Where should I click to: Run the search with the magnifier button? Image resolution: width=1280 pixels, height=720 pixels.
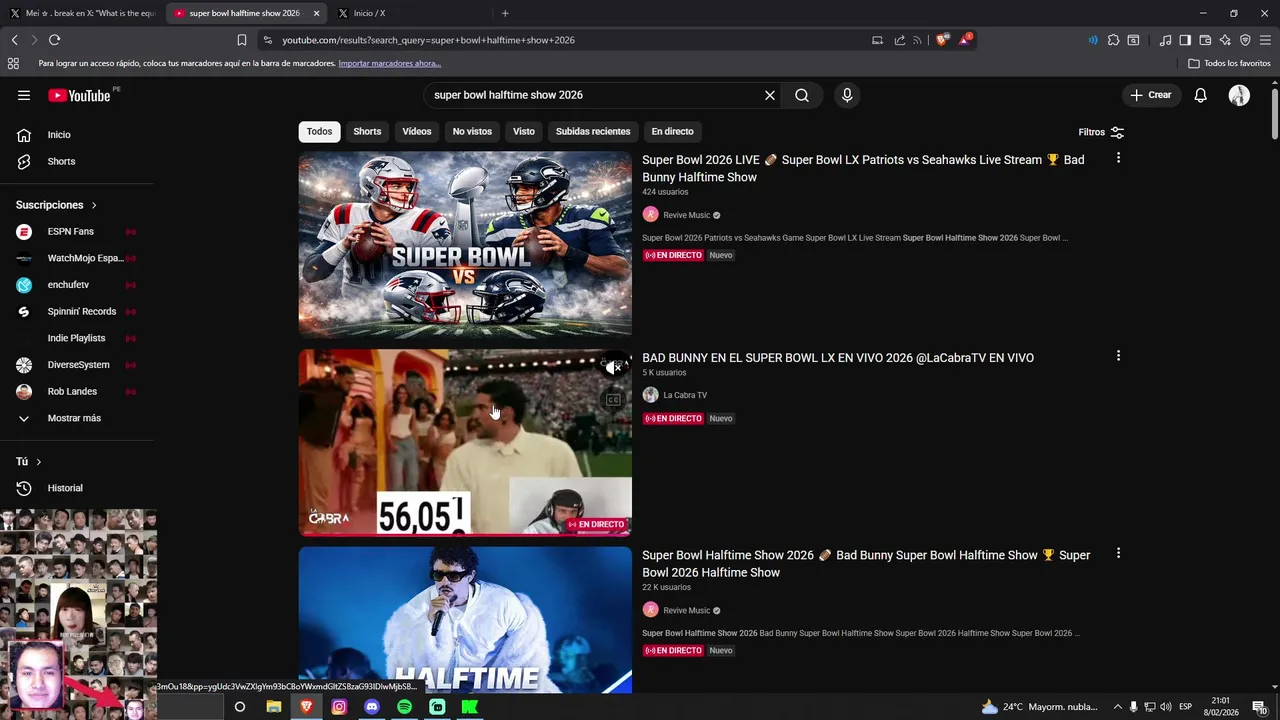802,95
